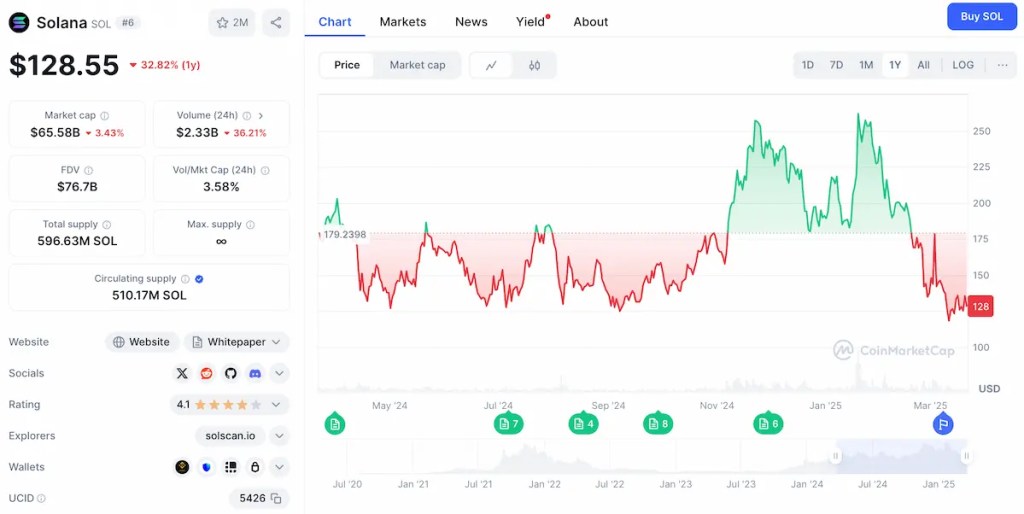The image size is (1024, 514).
Task: Open the GitHub repository icon
Action: [x=231, y=373]
